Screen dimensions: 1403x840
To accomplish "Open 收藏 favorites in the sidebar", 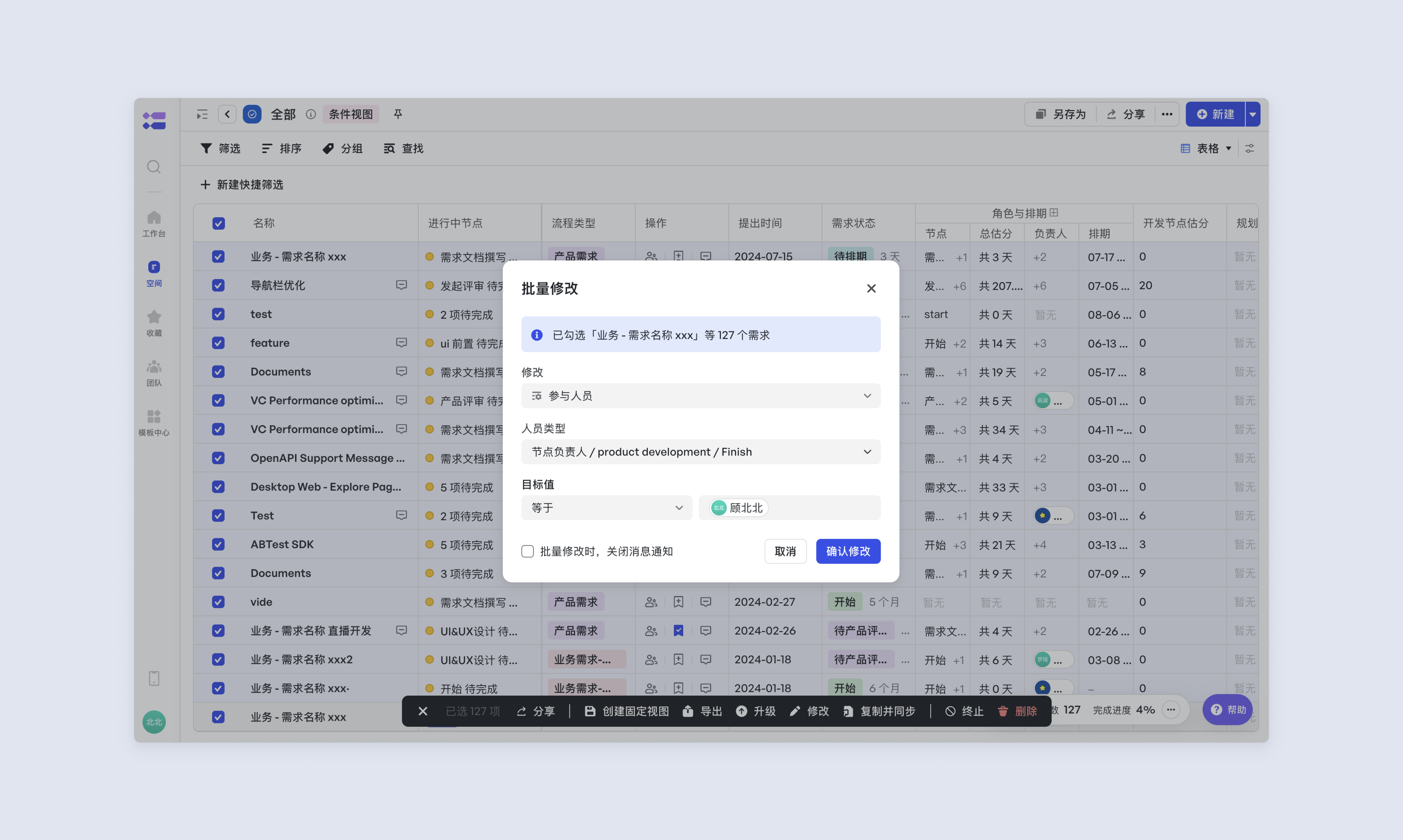I will (x=154, y=324).
